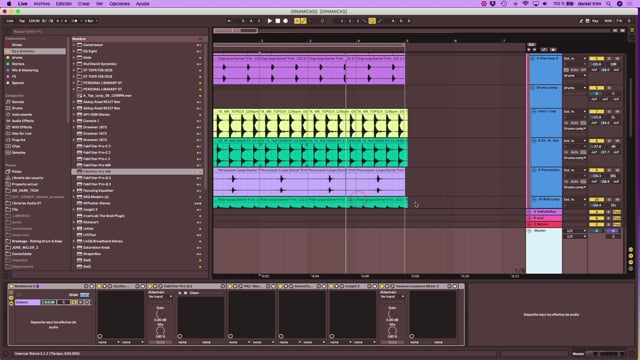The image size is (640, 360).
Task: Click the yellow drums collection color dot
Action: [x=8, y=58]
